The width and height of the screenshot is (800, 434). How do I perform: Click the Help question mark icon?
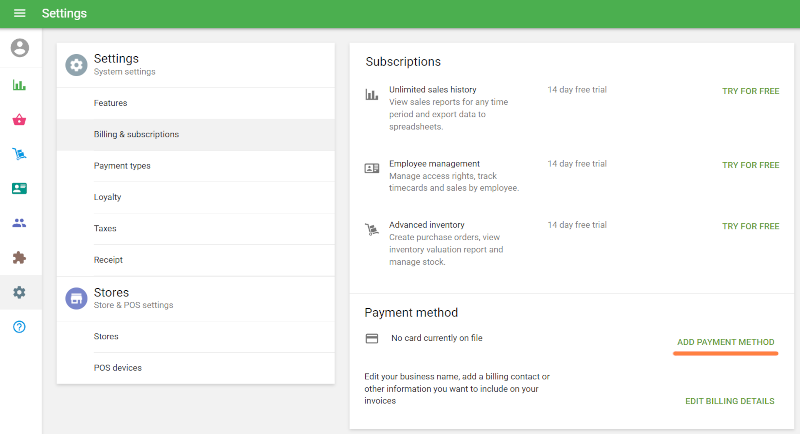pos(20,327)
